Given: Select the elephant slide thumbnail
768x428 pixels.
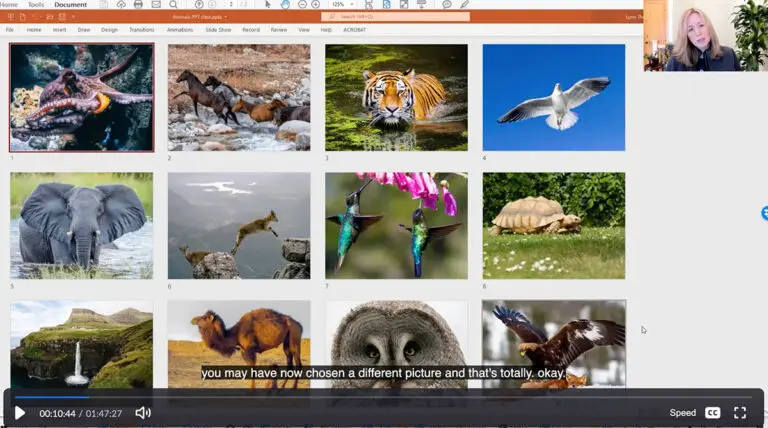Looking at the screenshot, I should (82, 225).
